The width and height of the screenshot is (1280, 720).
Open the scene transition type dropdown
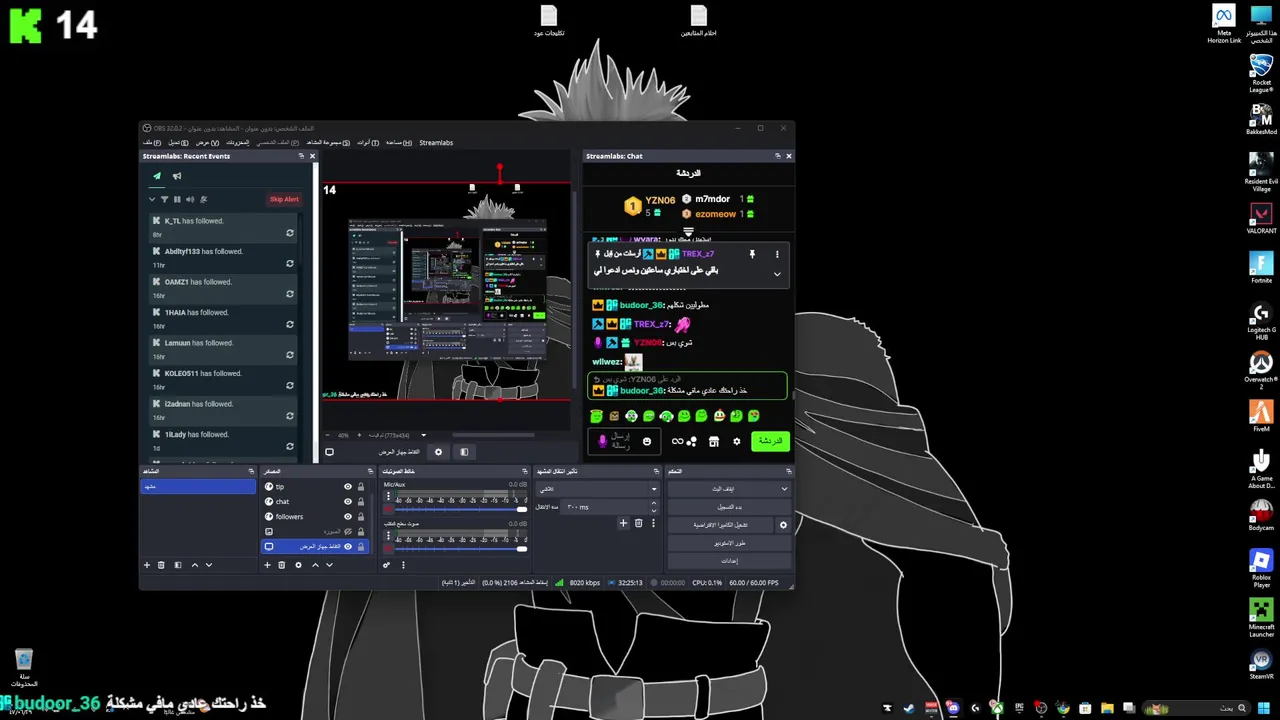(x=598, y=489)
